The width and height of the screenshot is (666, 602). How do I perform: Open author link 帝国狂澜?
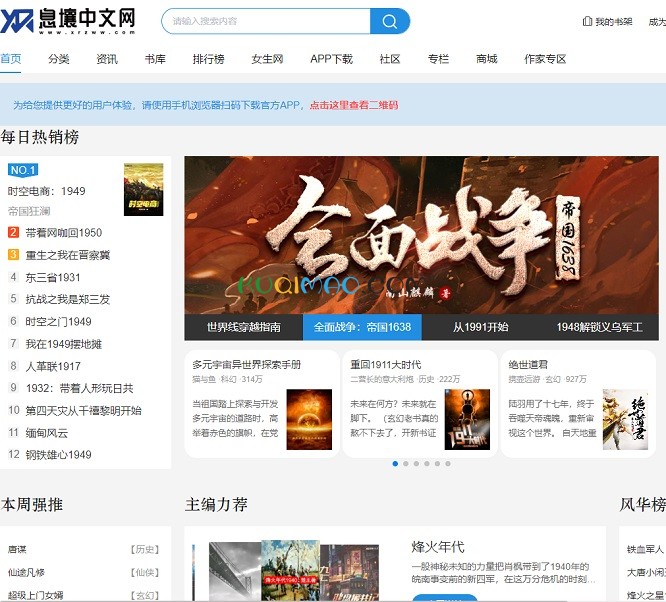[x=29, y=211]
